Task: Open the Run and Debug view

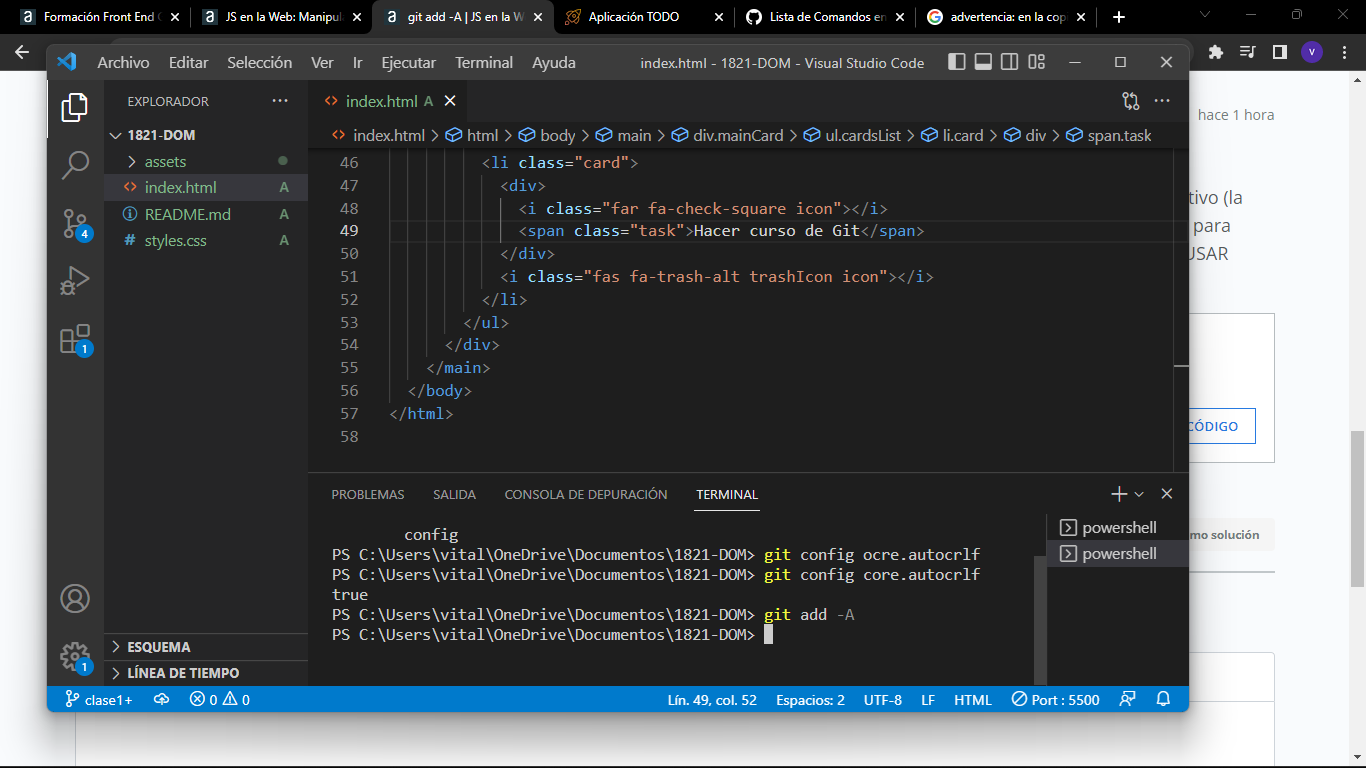Action: pyautogui.click(x=75, y=282)
